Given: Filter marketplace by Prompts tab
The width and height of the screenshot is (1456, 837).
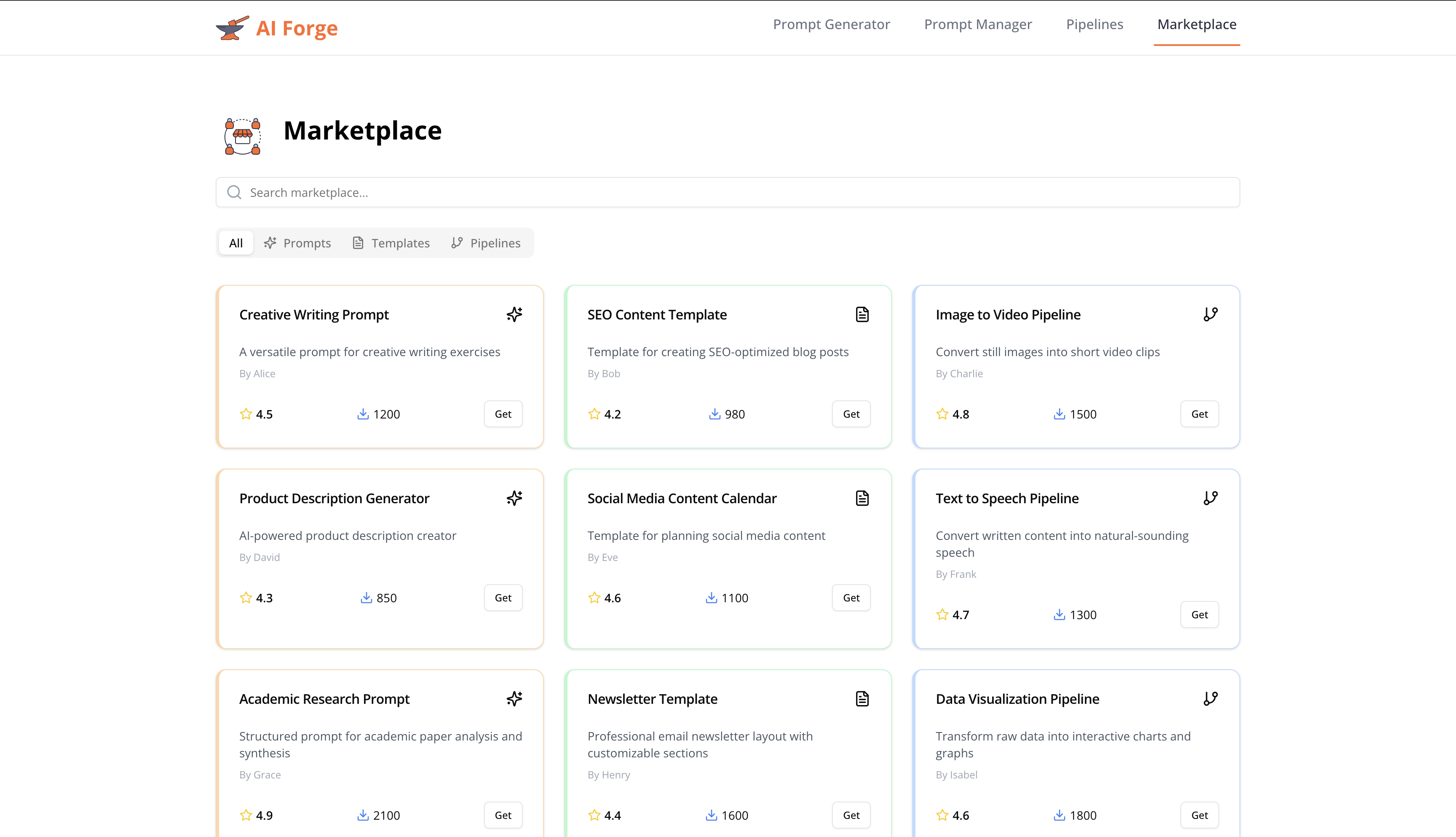Looking at the screenshot, I should (297, 243).
